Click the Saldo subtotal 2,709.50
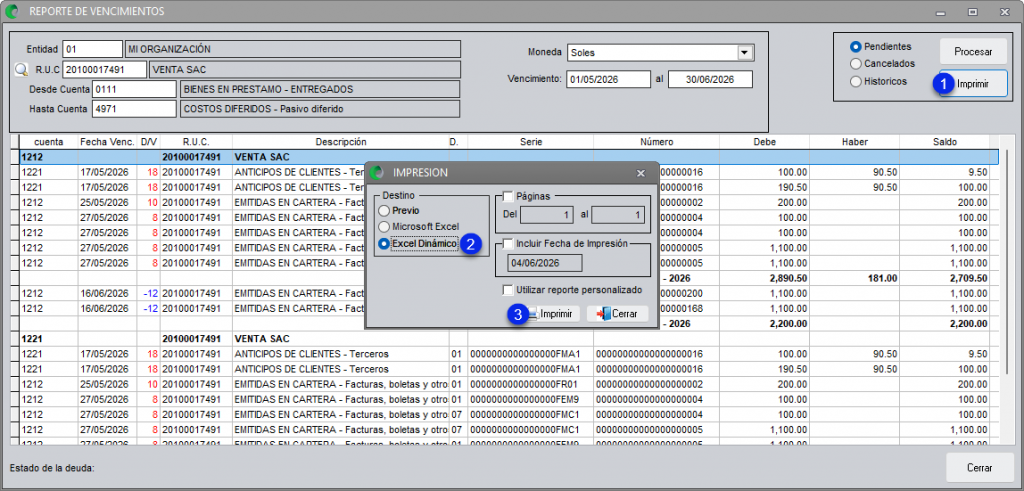The width and height of the screenshot is (1024, 491). (x=967, y=278)
